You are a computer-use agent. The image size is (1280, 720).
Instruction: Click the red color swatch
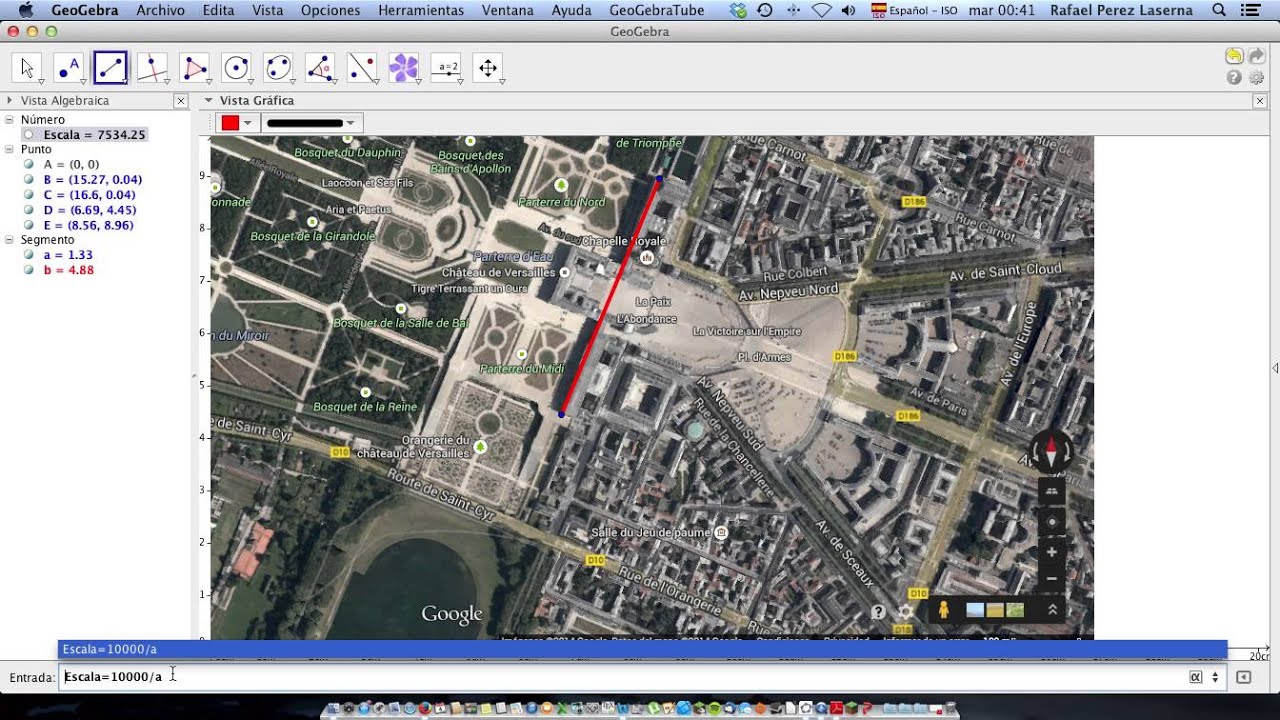pos(230,123)
